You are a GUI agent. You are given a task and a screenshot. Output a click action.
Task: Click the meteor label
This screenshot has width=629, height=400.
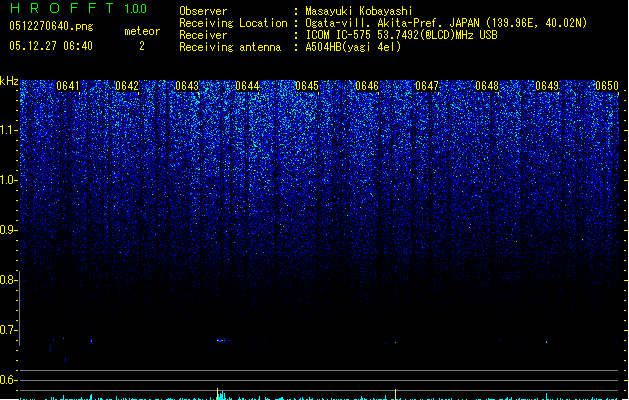point(142,31)
